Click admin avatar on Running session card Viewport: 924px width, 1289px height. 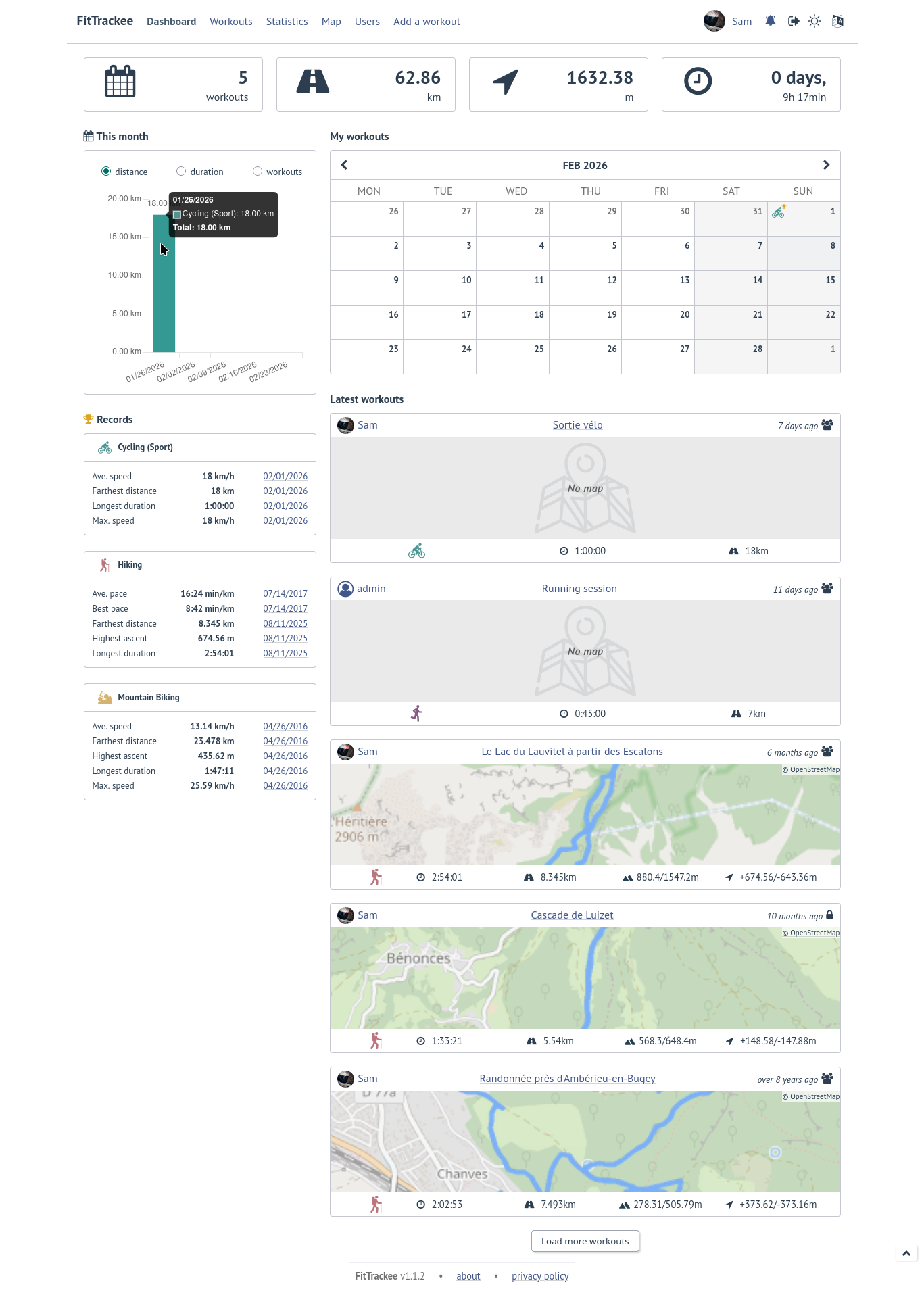tap(345, 589)
